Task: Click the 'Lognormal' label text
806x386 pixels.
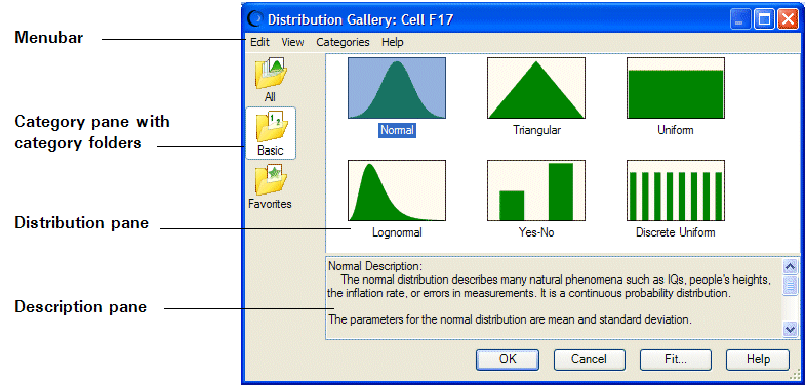Action: [x=396, y=232]
